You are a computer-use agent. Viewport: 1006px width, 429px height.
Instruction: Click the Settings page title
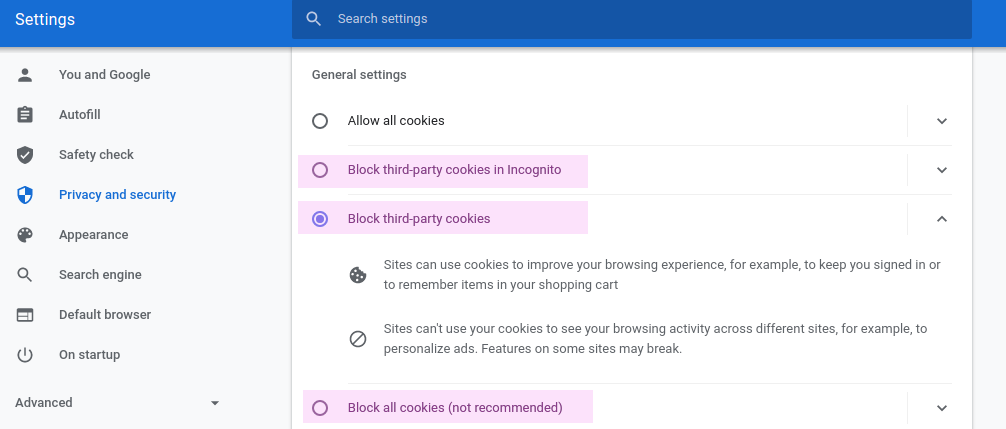point(45,20)
